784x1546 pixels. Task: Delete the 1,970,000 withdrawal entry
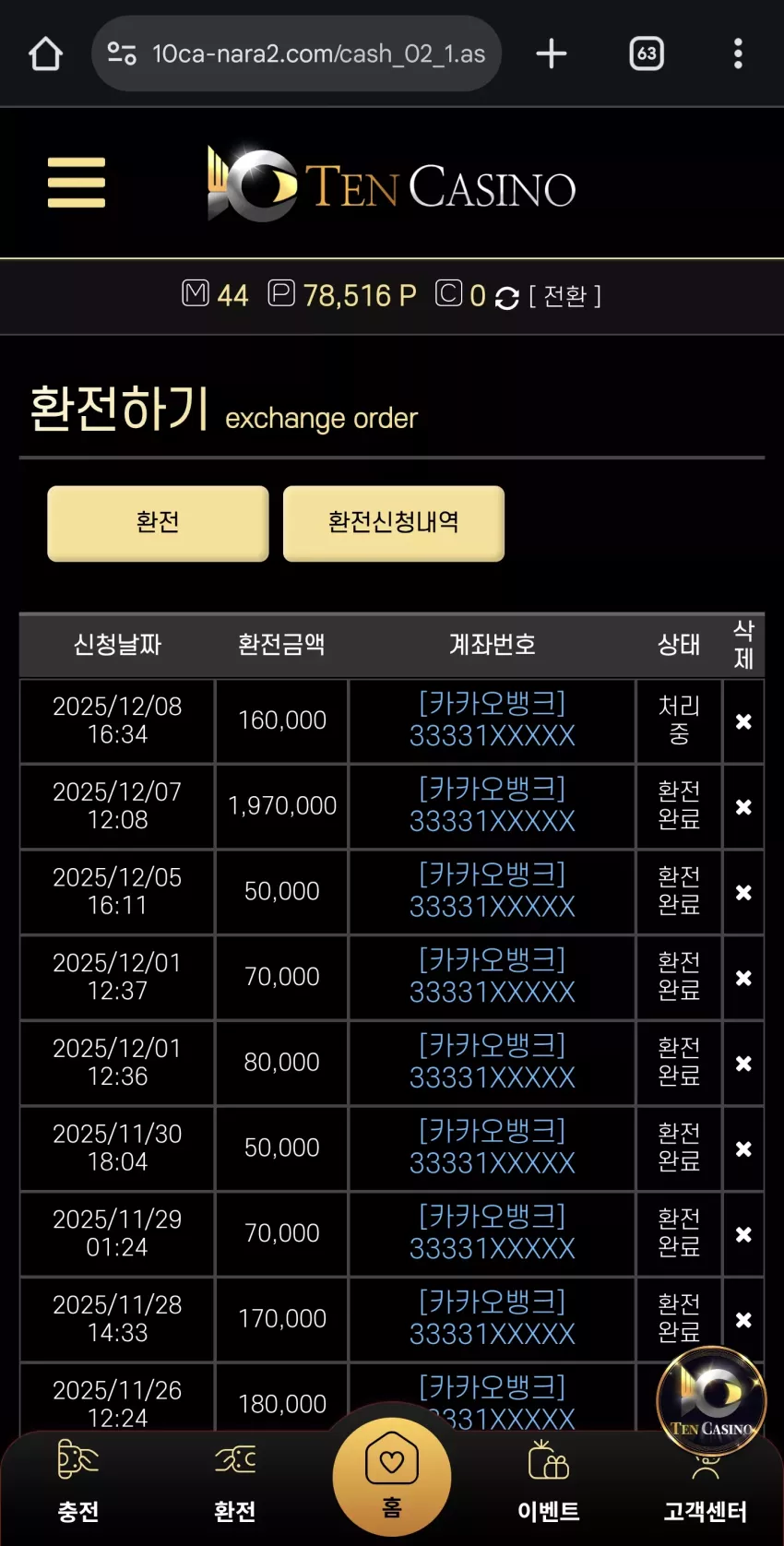pos(743,807)
